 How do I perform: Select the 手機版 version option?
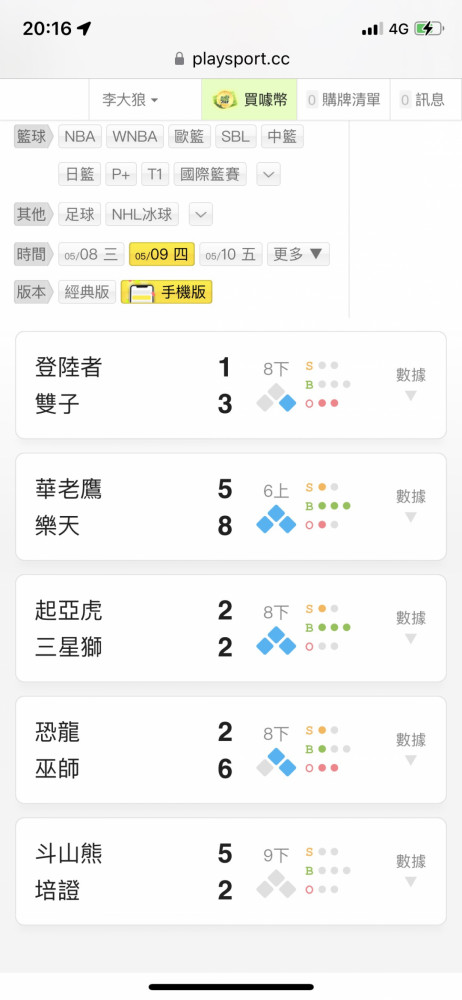167,292
